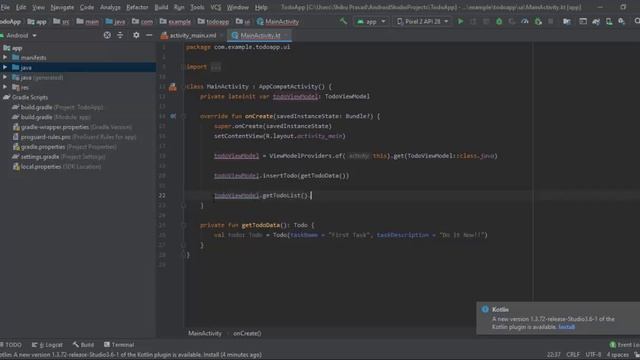Click the UTF-8 encoding status entry

(x=593, y=355)
